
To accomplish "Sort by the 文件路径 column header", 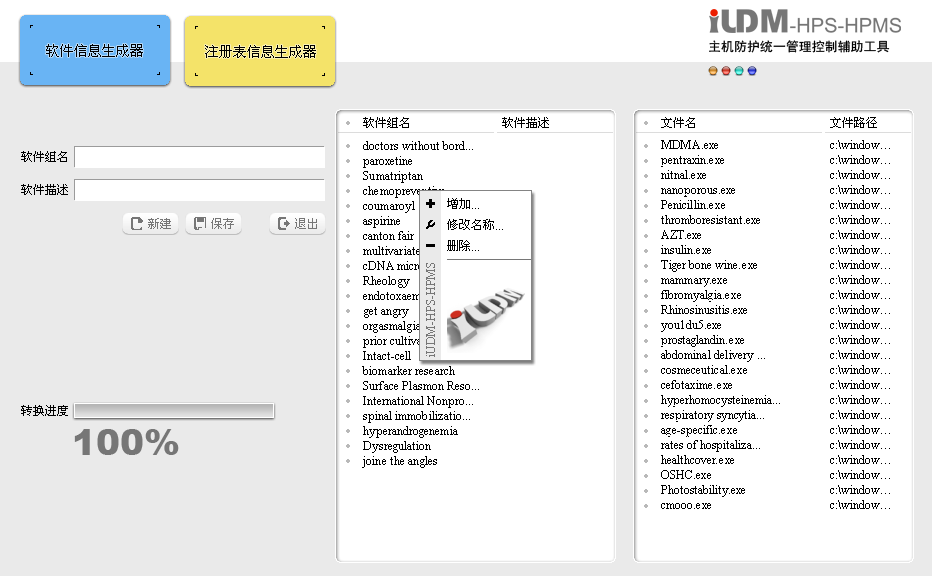I will 853,123.
